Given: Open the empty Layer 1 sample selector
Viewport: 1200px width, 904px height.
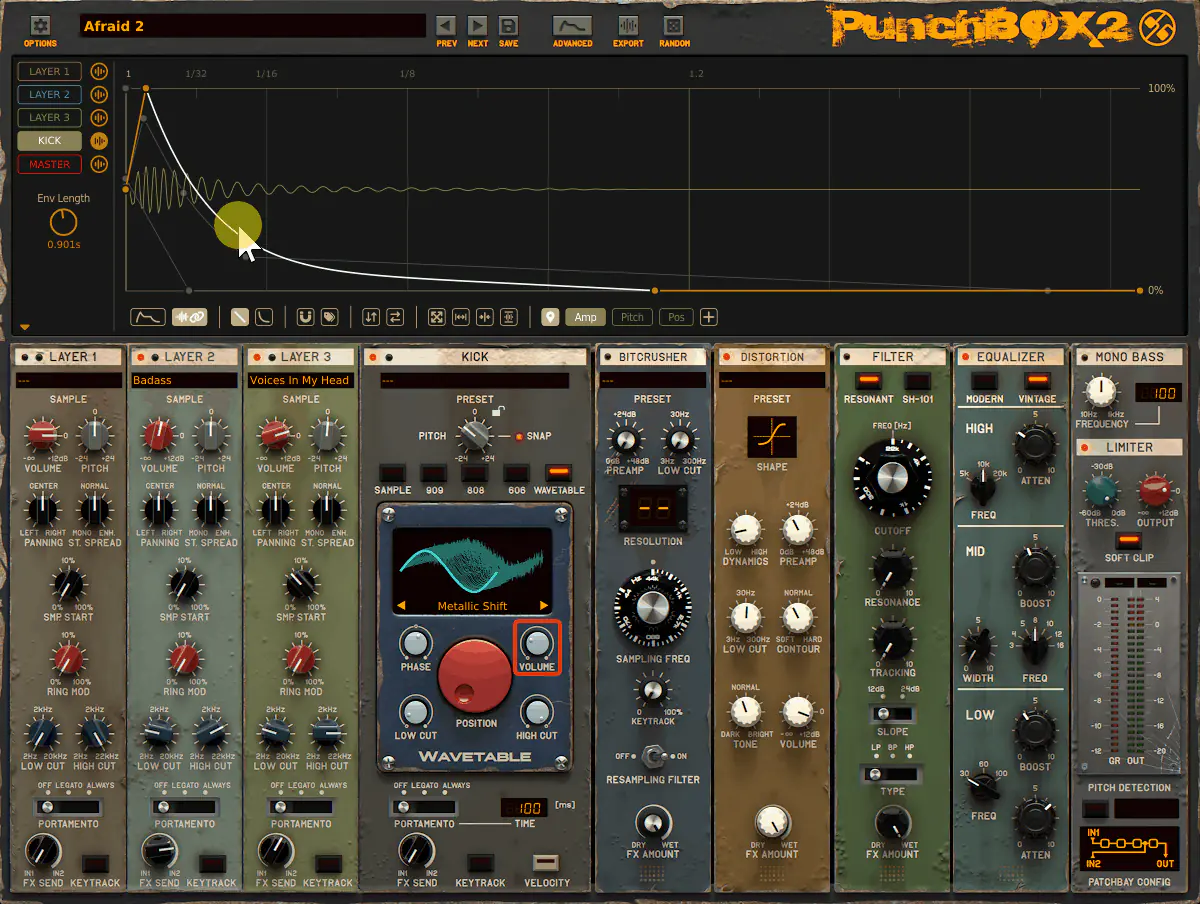Looking at the screenshot, I should coord(69,380).
